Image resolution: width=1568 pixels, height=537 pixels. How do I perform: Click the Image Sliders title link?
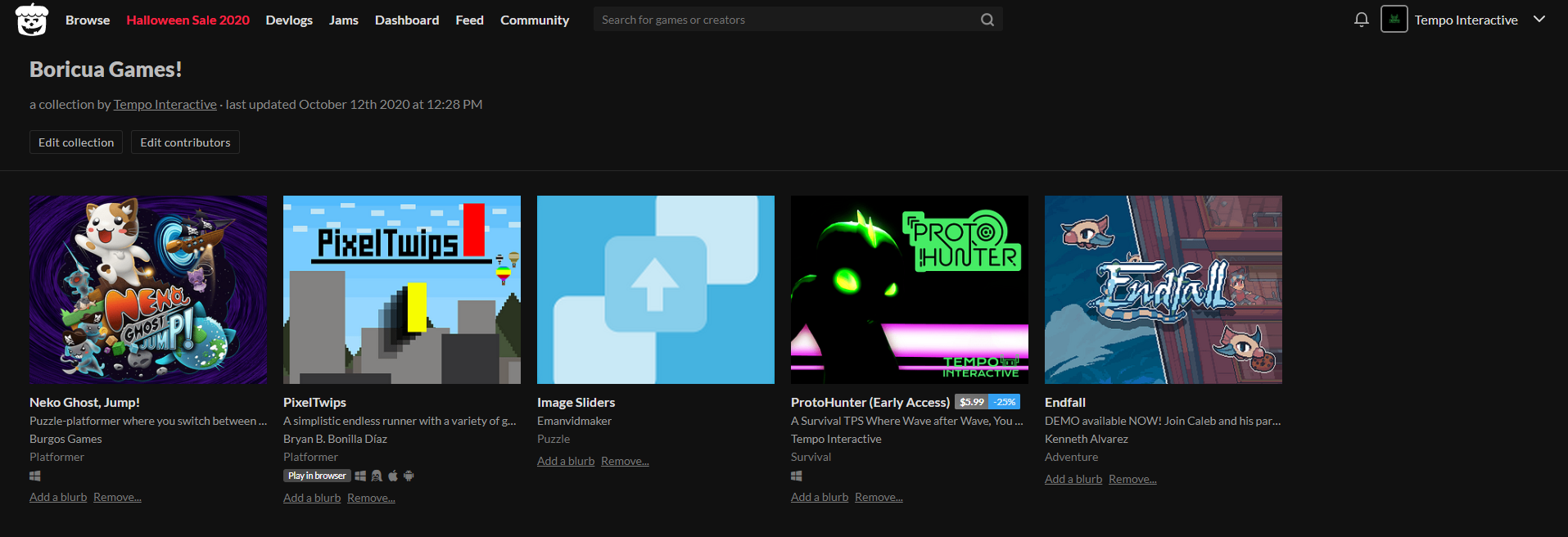pyautogui.click(x=576, y=403)
